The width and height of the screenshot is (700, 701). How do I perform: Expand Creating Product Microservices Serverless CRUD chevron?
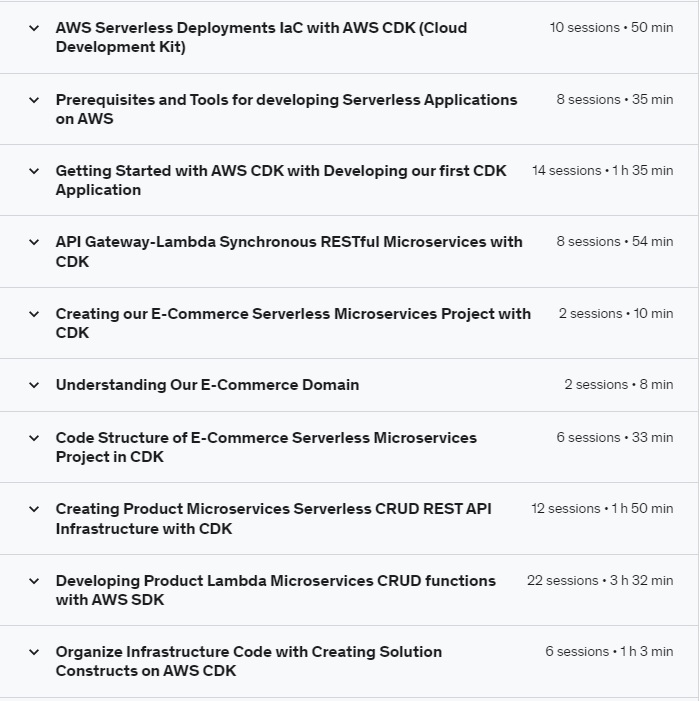click(x=34, y=509)
